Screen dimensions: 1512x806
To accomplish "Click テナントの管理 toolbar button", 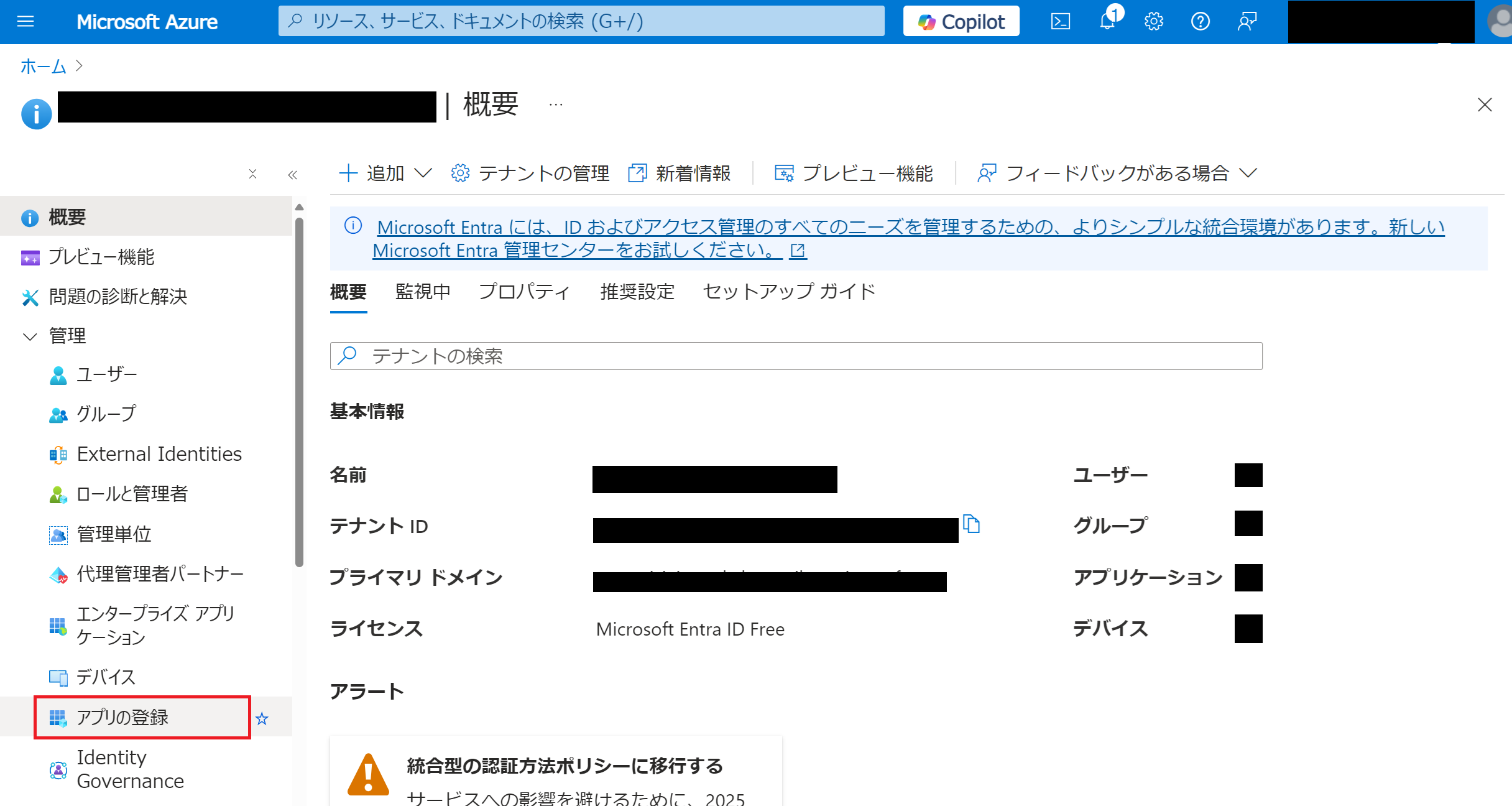I will [530, 173].
